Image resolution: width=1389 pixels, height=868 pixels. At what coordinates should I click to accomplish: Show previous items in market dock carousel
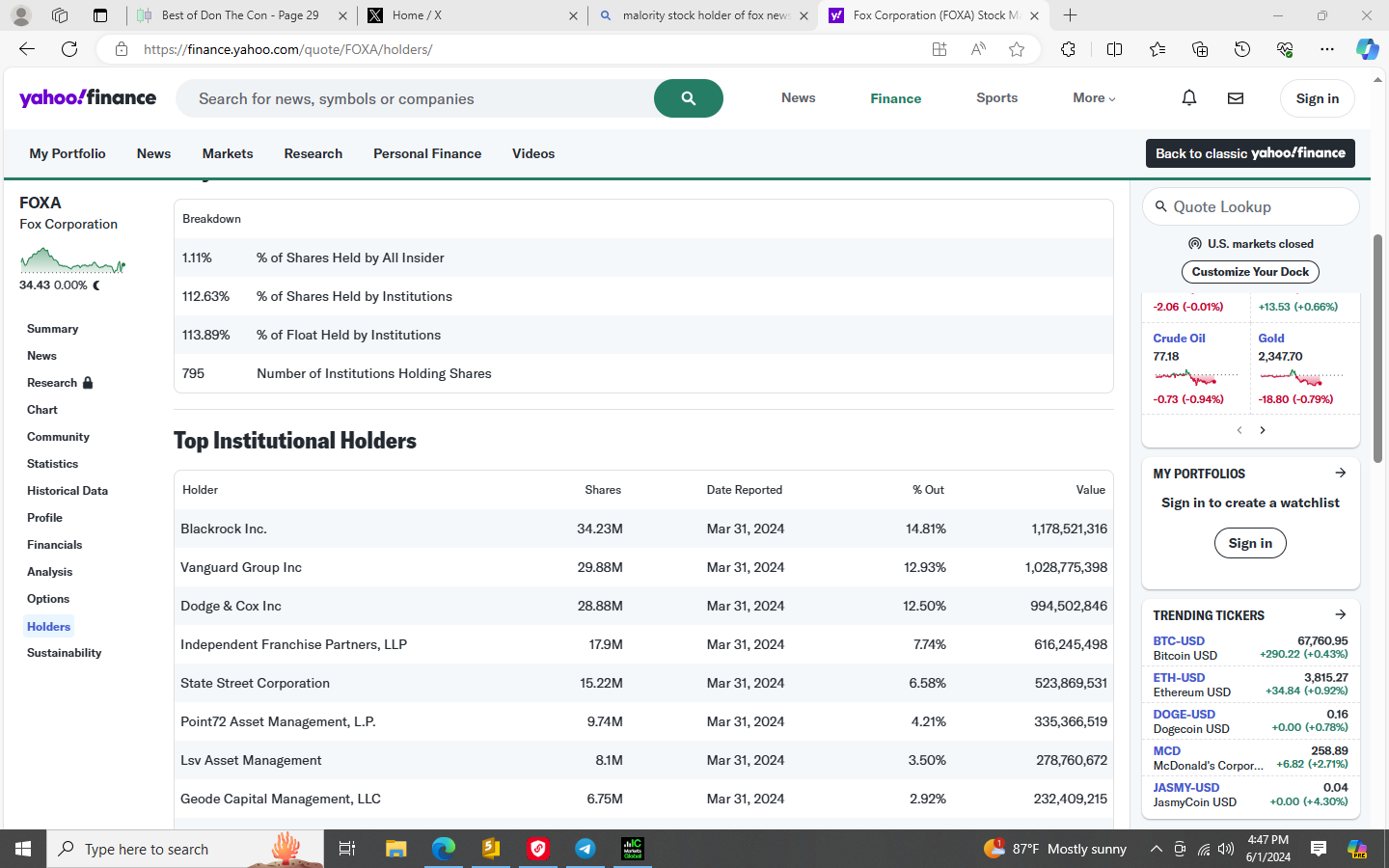click(1239, 430)
